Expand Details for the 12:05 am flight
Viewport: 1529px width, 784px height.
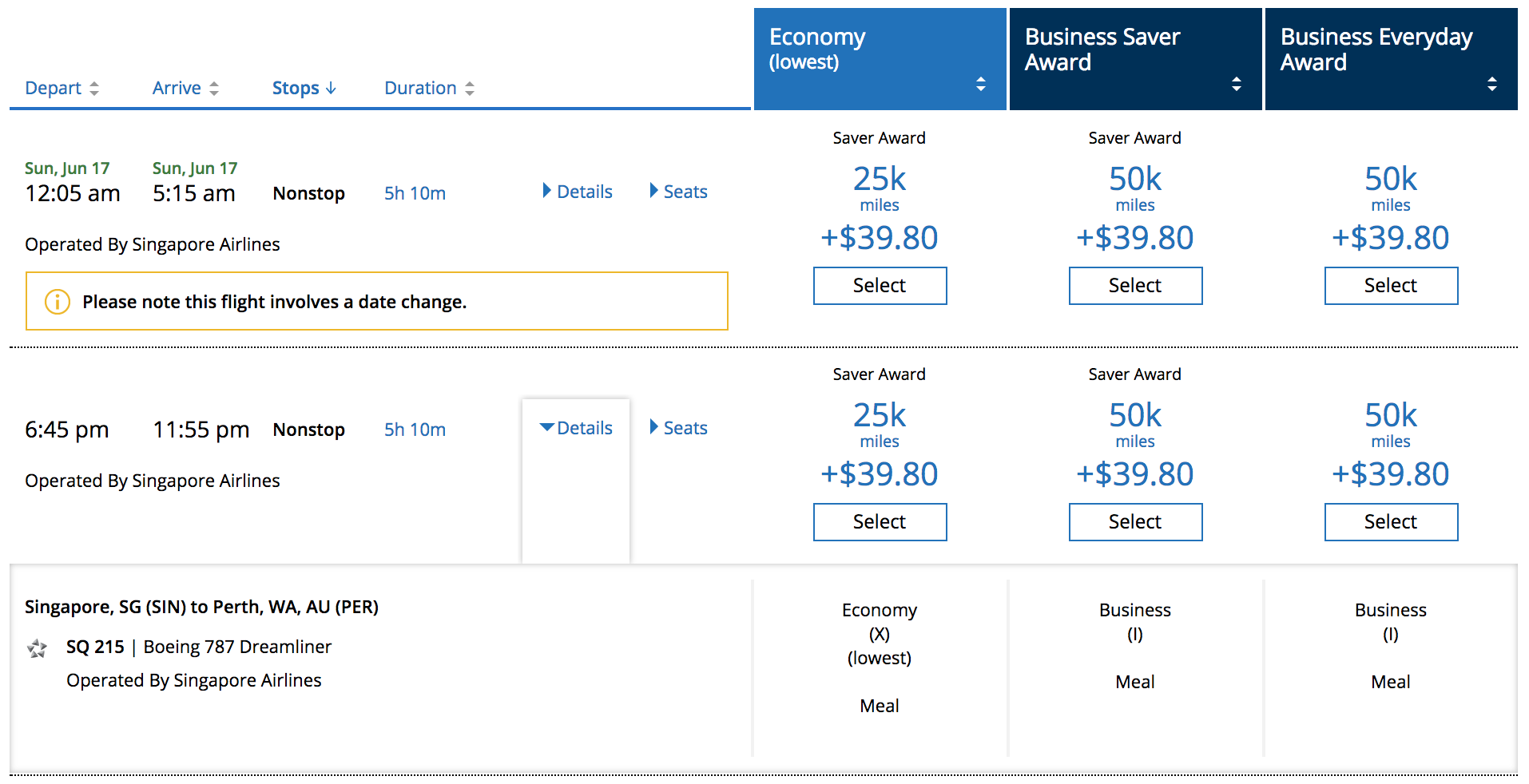click(x=577, y=192)
